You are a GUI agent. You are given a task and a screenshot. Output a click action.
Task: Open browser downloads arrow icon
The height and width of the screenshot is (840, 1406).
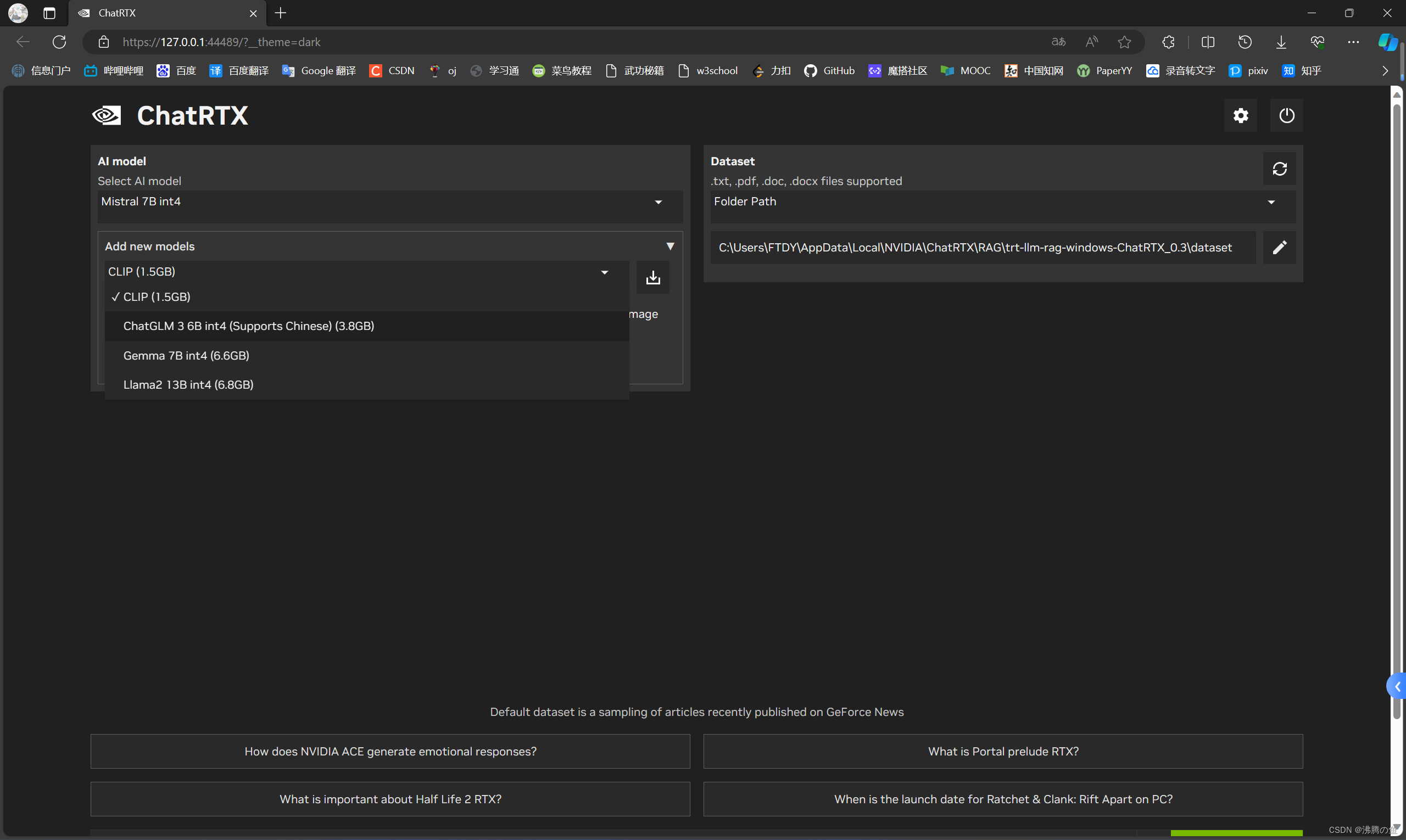click(1280, 42)
